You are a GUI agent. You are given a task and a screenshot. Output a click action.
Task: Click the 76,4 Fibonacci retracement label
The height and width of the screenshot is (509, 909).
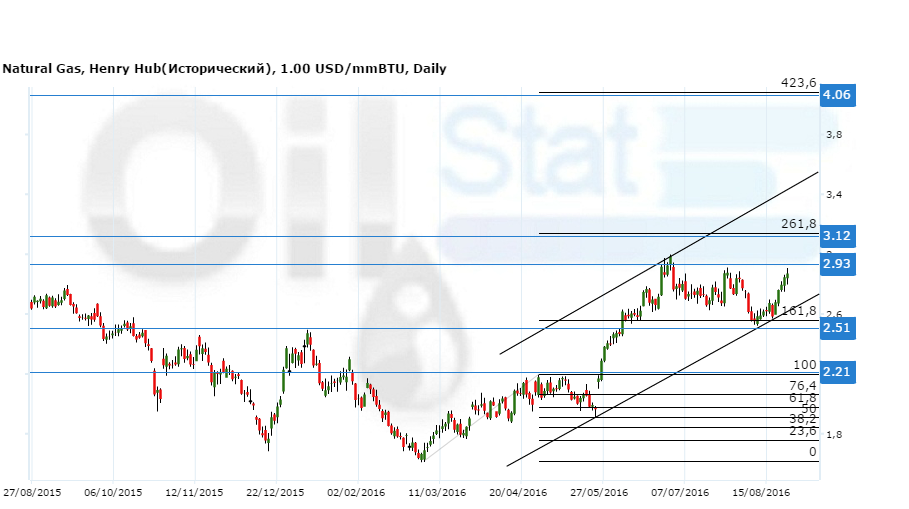coord(803,385)
